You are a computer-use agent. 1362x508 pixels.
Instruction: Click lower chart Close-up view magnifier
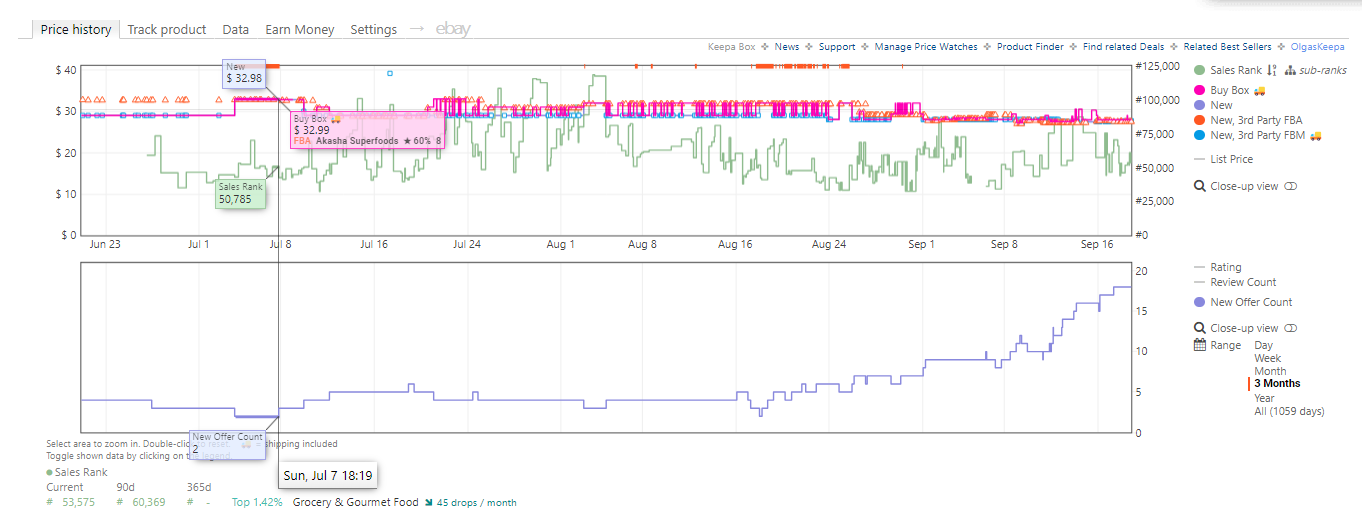(x=1200, y=328)
